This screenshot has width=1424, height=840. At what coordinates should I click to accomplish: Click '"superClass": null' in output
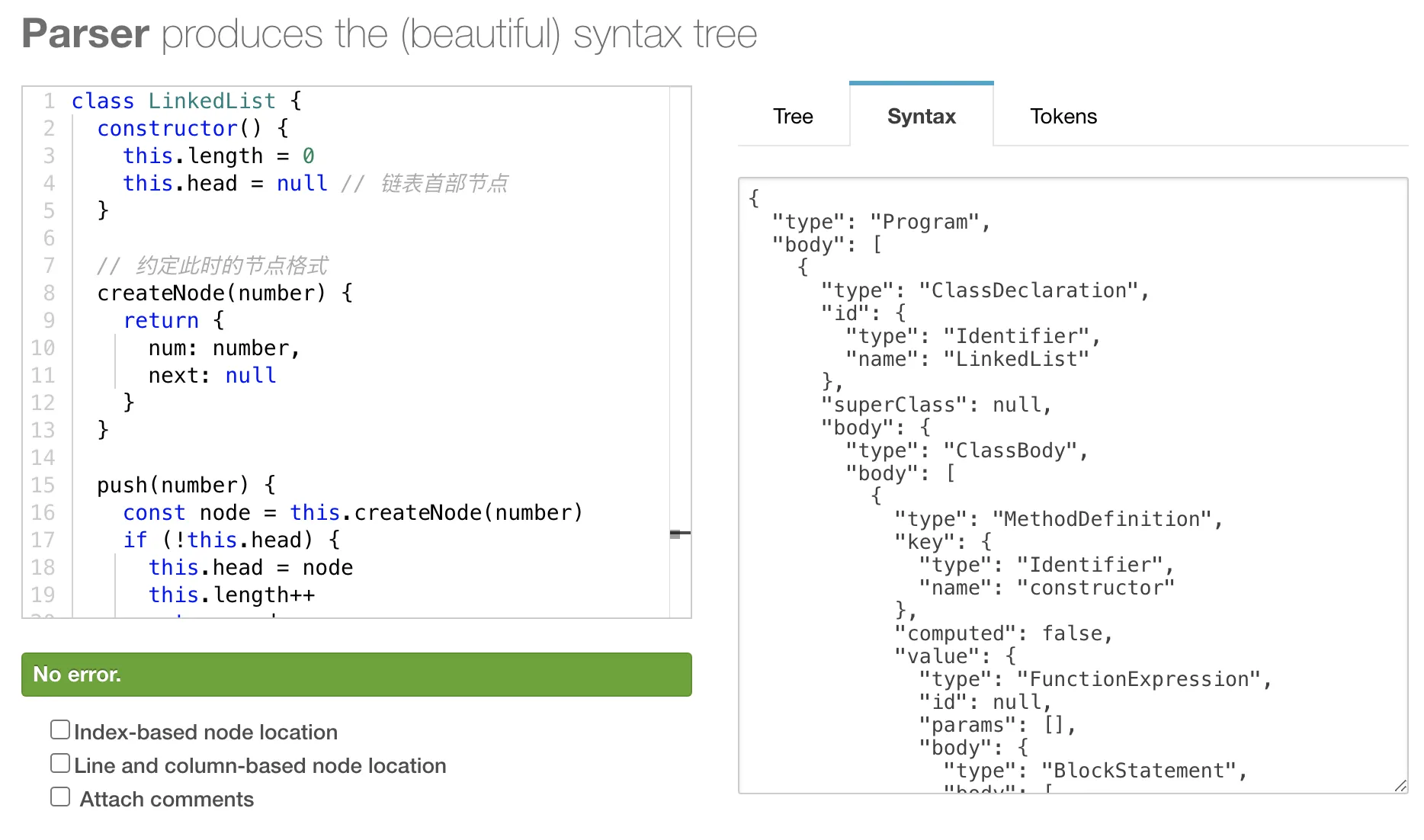coord(936,405)
